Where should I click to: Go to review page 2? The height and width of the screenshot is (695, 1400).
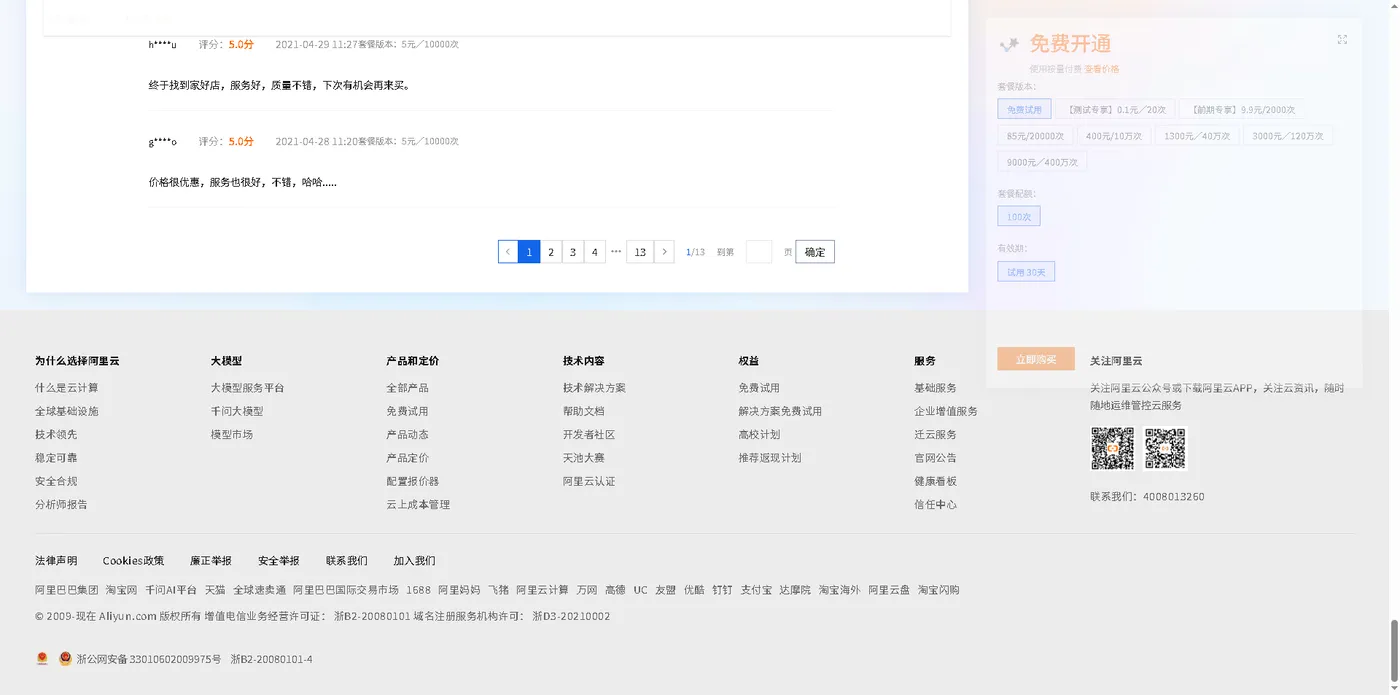pyautogui.click(x=551, y=252)
